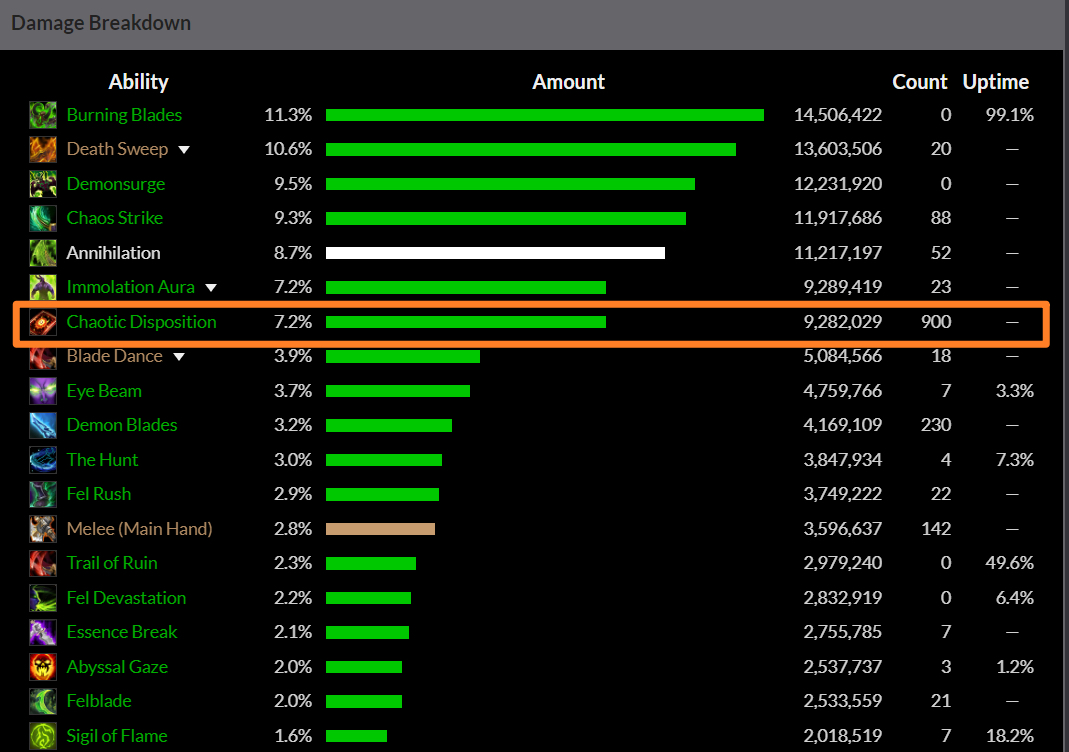
Task: Click The Hunt ability icon
Action: click(x=42, y=460)
